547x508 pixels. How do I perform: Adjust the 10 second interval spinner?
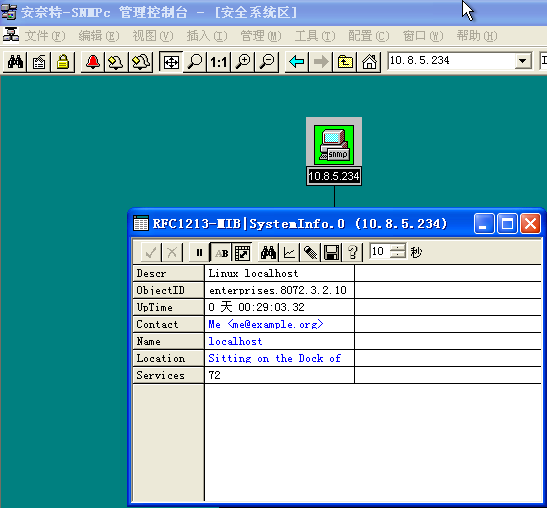pos(398,251)
